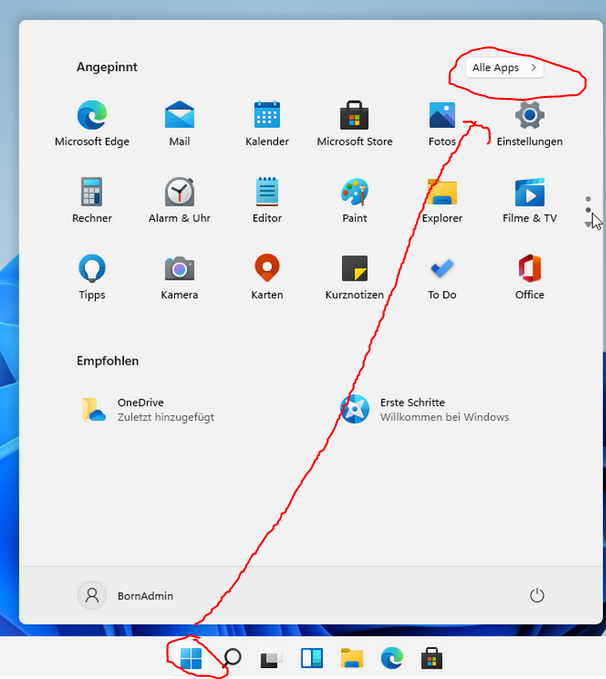
Task: Open the pinned Explorer app
Action: [442, 200]
